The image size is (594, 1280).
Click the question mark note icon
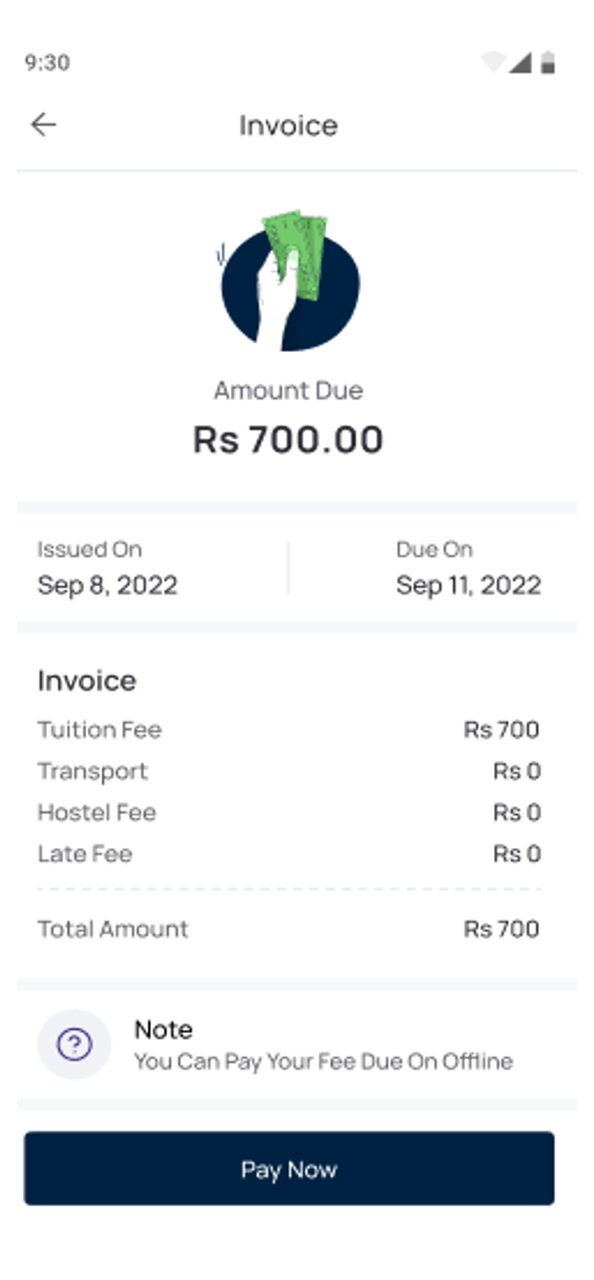point(74,1045)
